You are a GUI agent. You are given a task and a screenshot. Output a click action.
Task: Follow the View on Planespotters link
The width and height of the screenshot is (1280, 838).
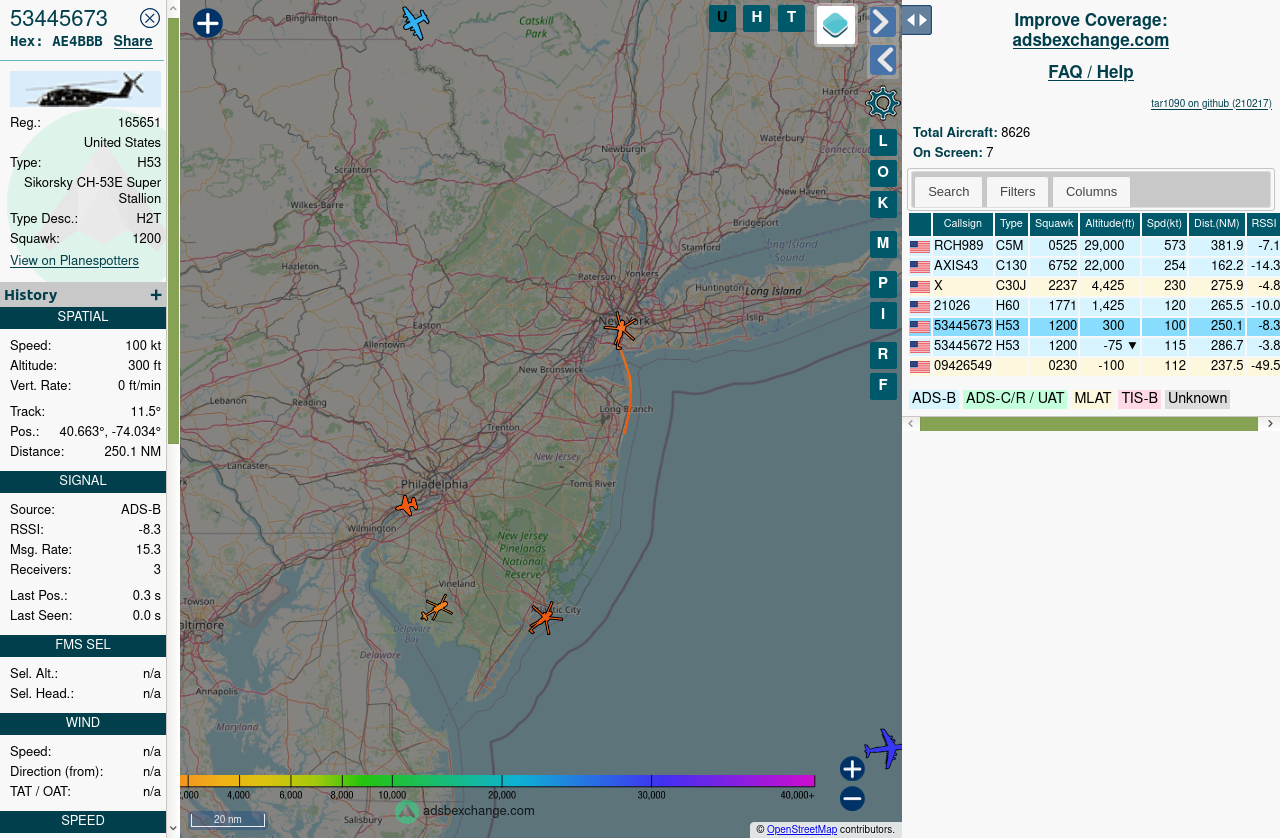point(74,261)
